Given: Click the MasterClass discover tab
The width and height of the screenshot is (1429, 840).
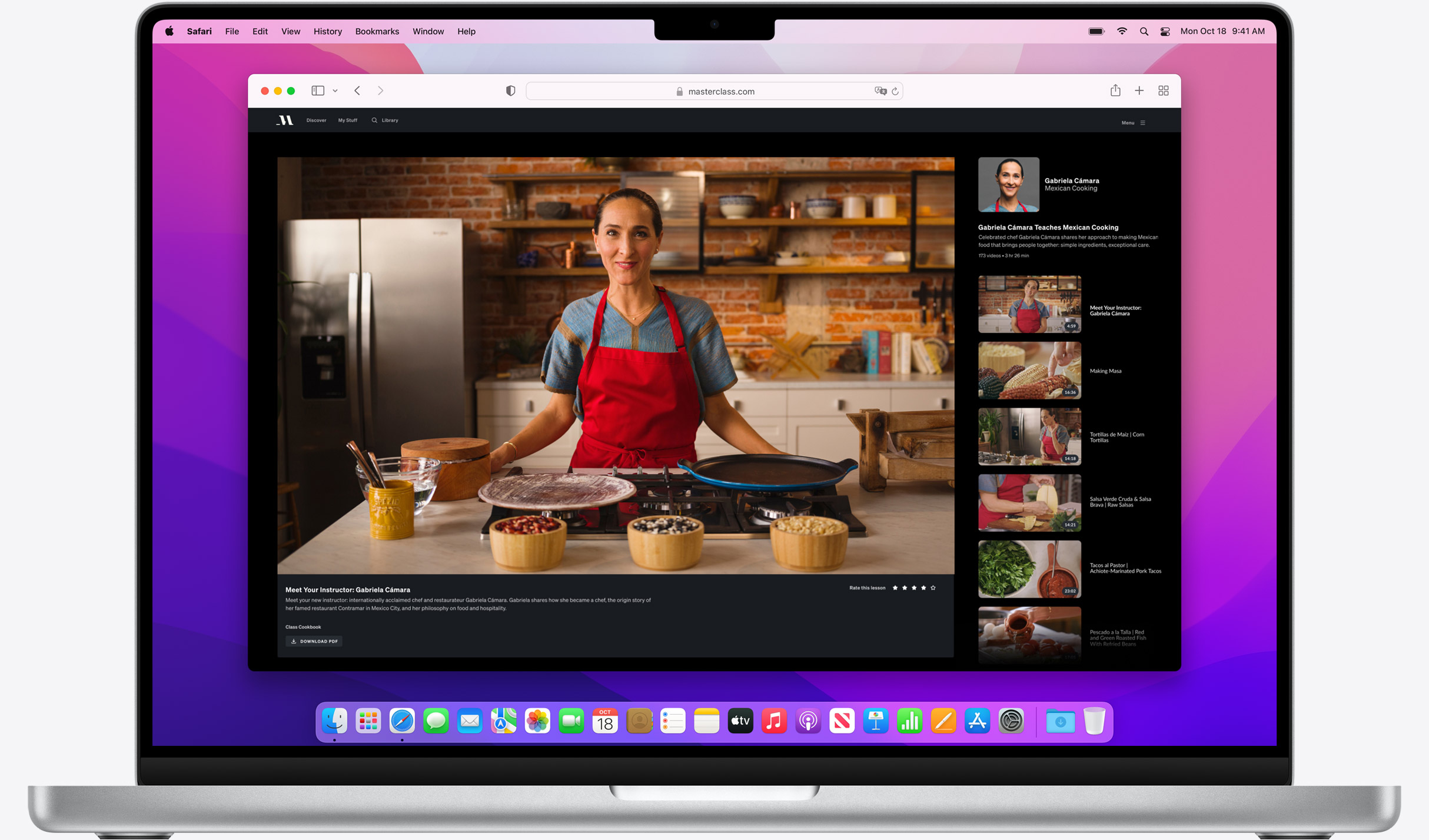Looking at the screenshot, I should (316, 120).
